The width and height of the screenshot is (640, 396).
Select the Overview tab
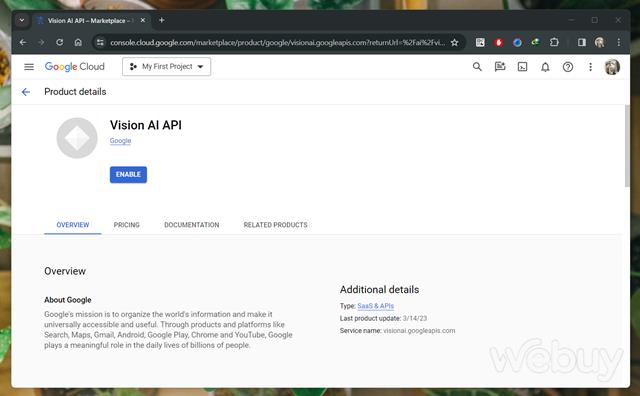(73, 225)
